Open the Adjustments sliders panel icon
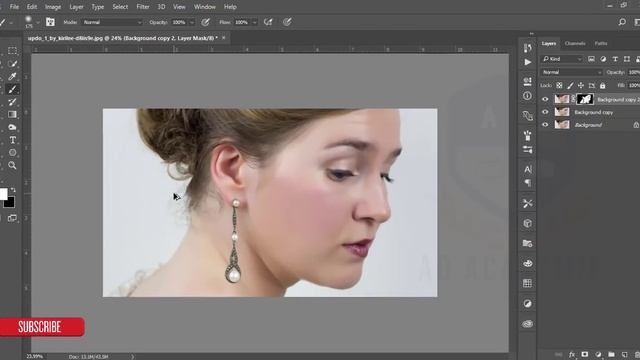 pos(527,150)
